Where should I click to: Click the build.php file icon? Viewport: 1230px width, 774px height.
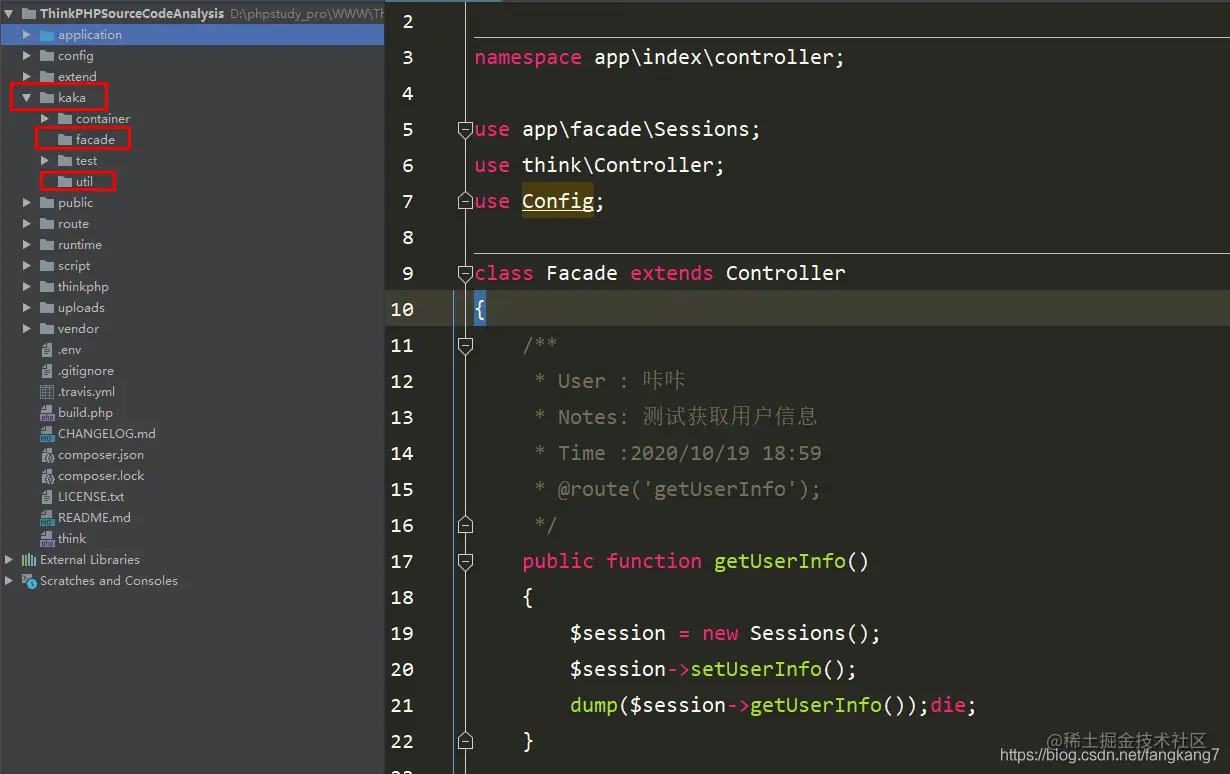click(x=47, y=413)
